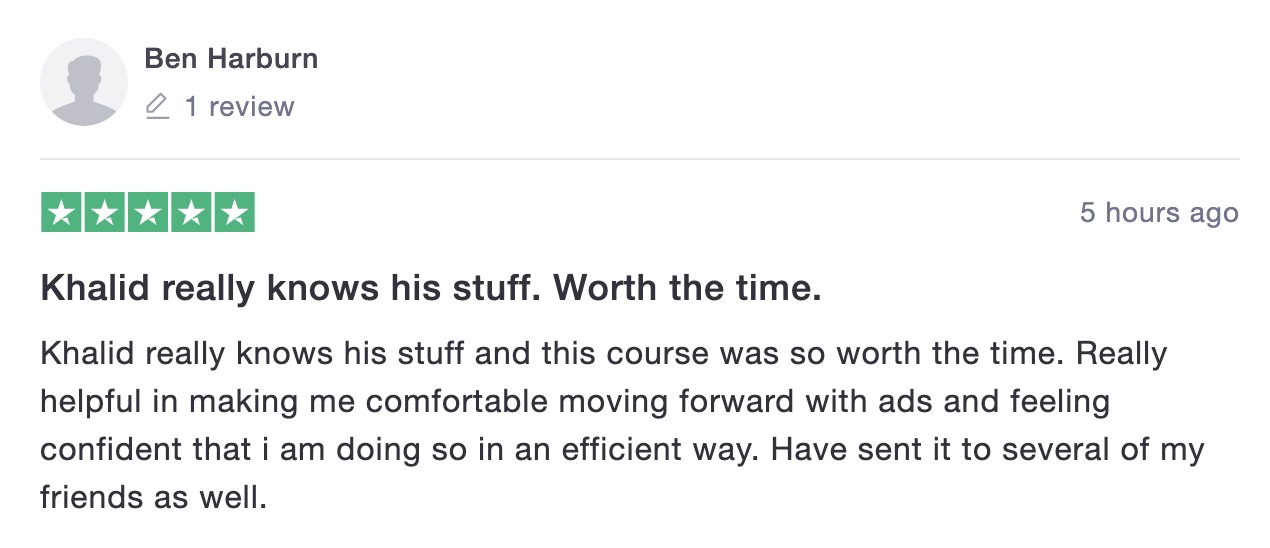Screen dimensions: 1270x548
Task: Click the first line of the review body
Action: pyautogui.click(x=604, y=354)
